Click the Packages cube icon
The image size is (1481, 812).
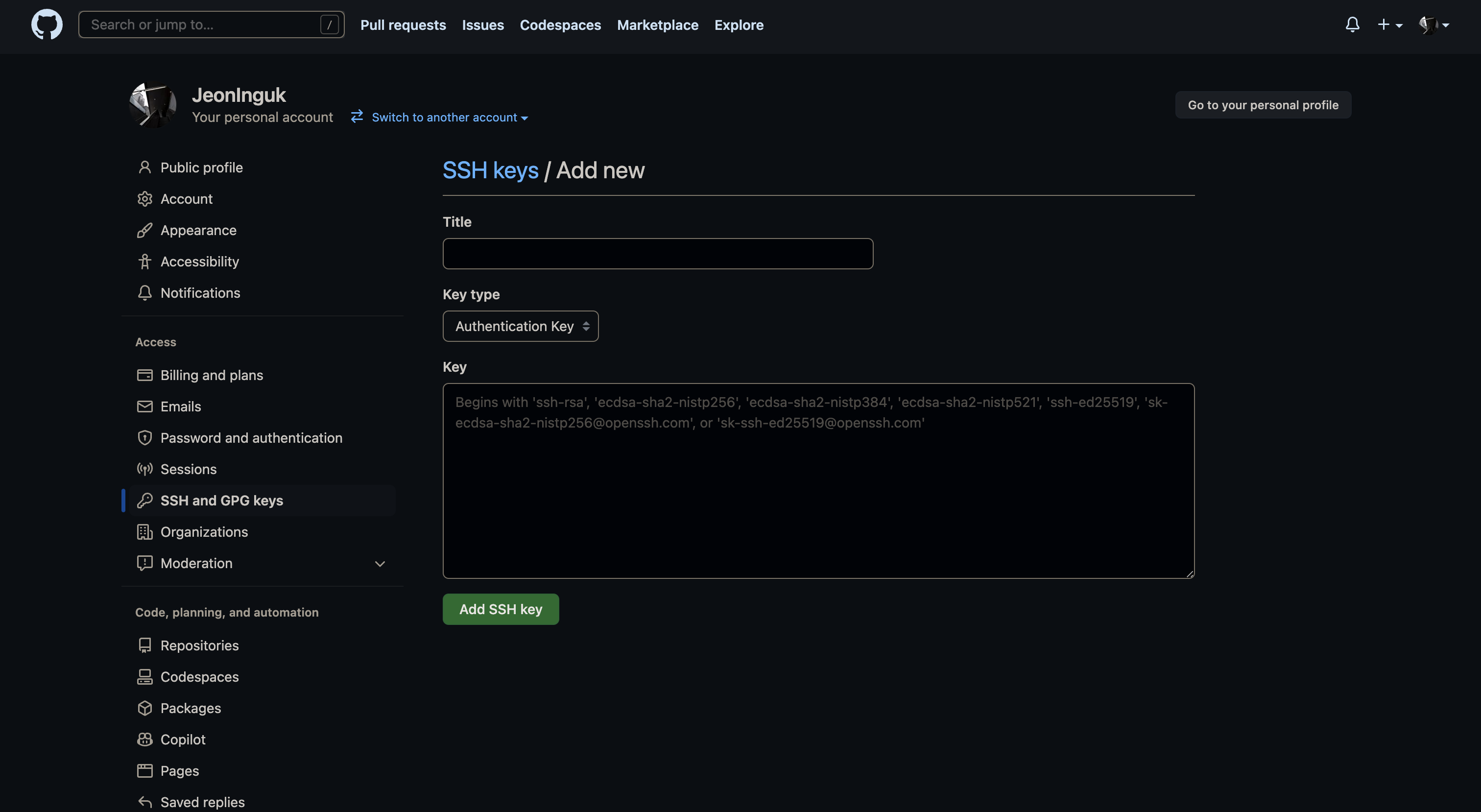[x=145, y=708]
